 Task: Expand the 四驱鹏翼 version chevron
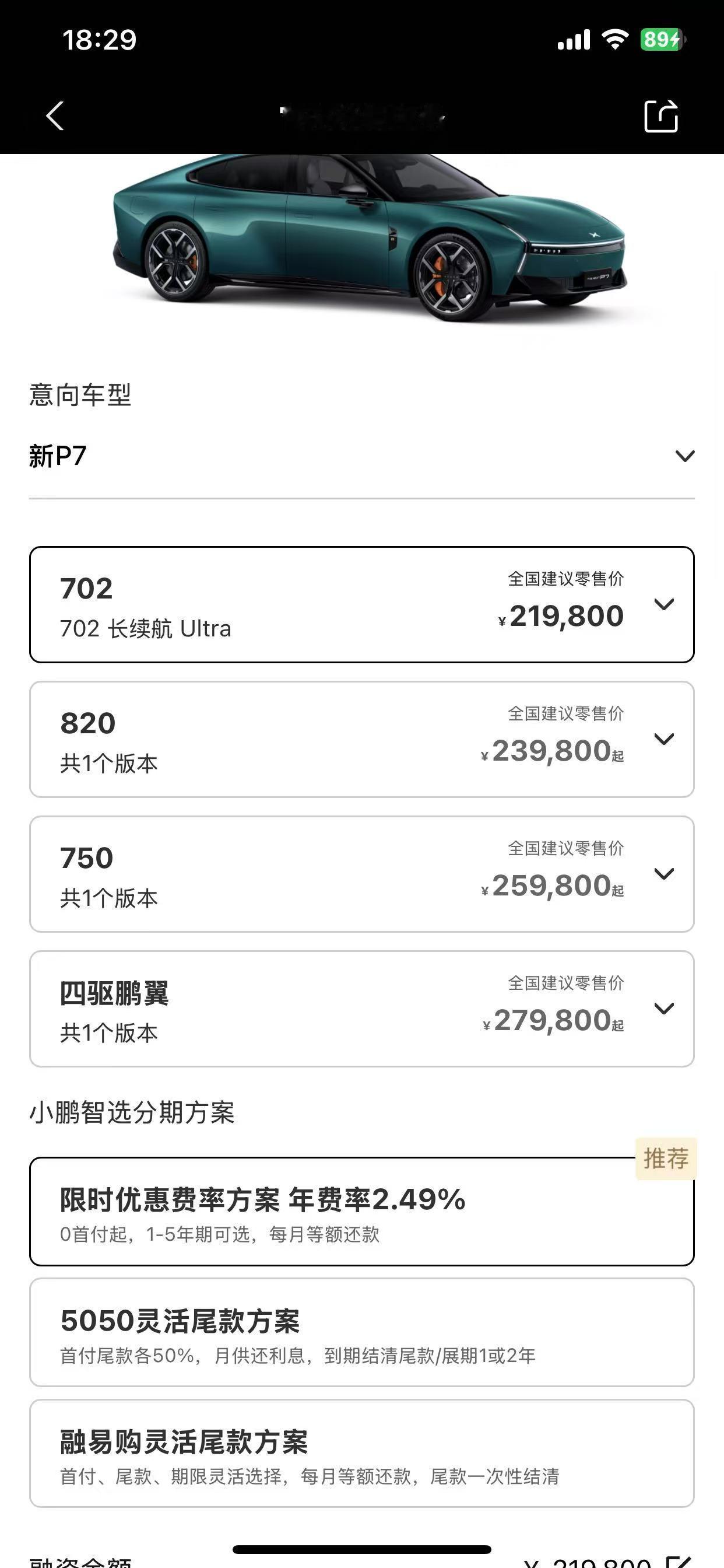664,1008
